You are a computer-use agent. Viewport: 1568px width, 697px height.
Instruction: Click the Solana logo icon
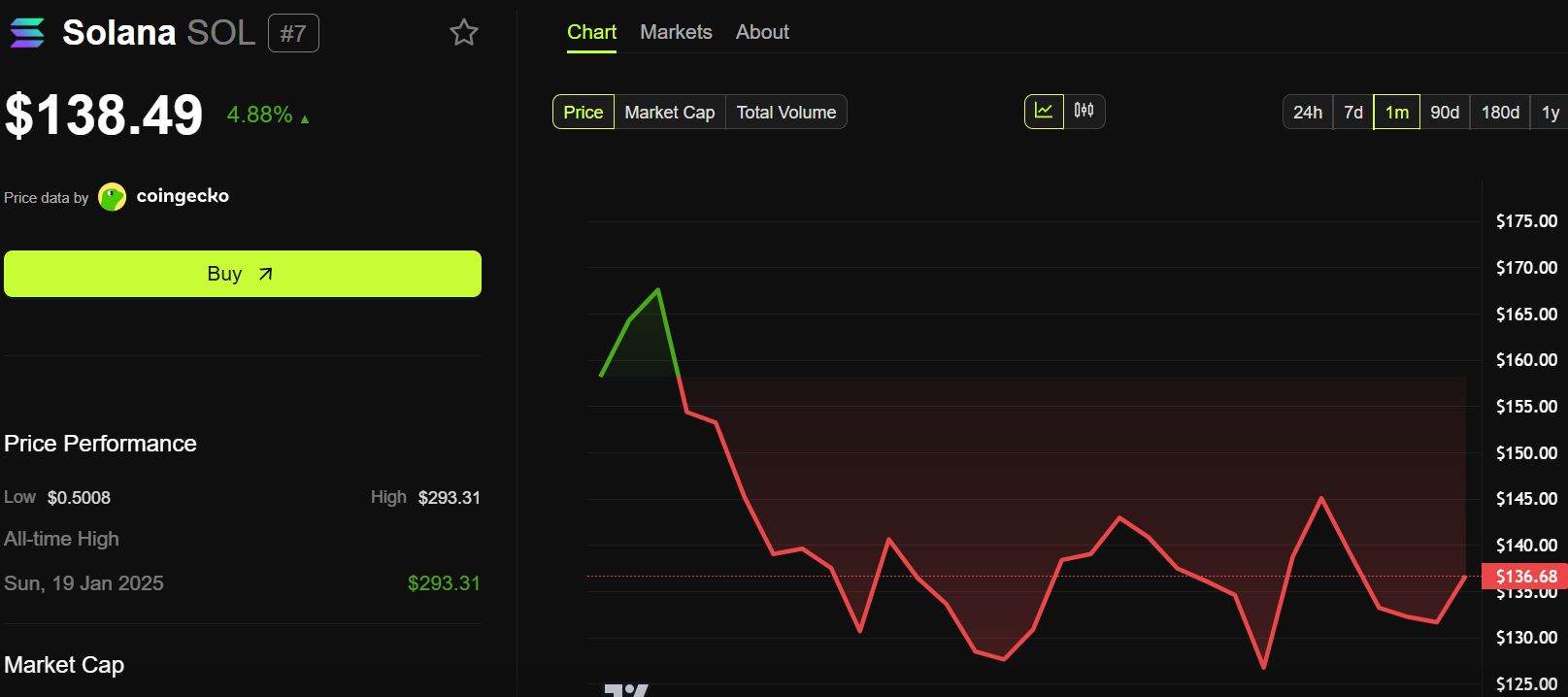click(27, 33)
